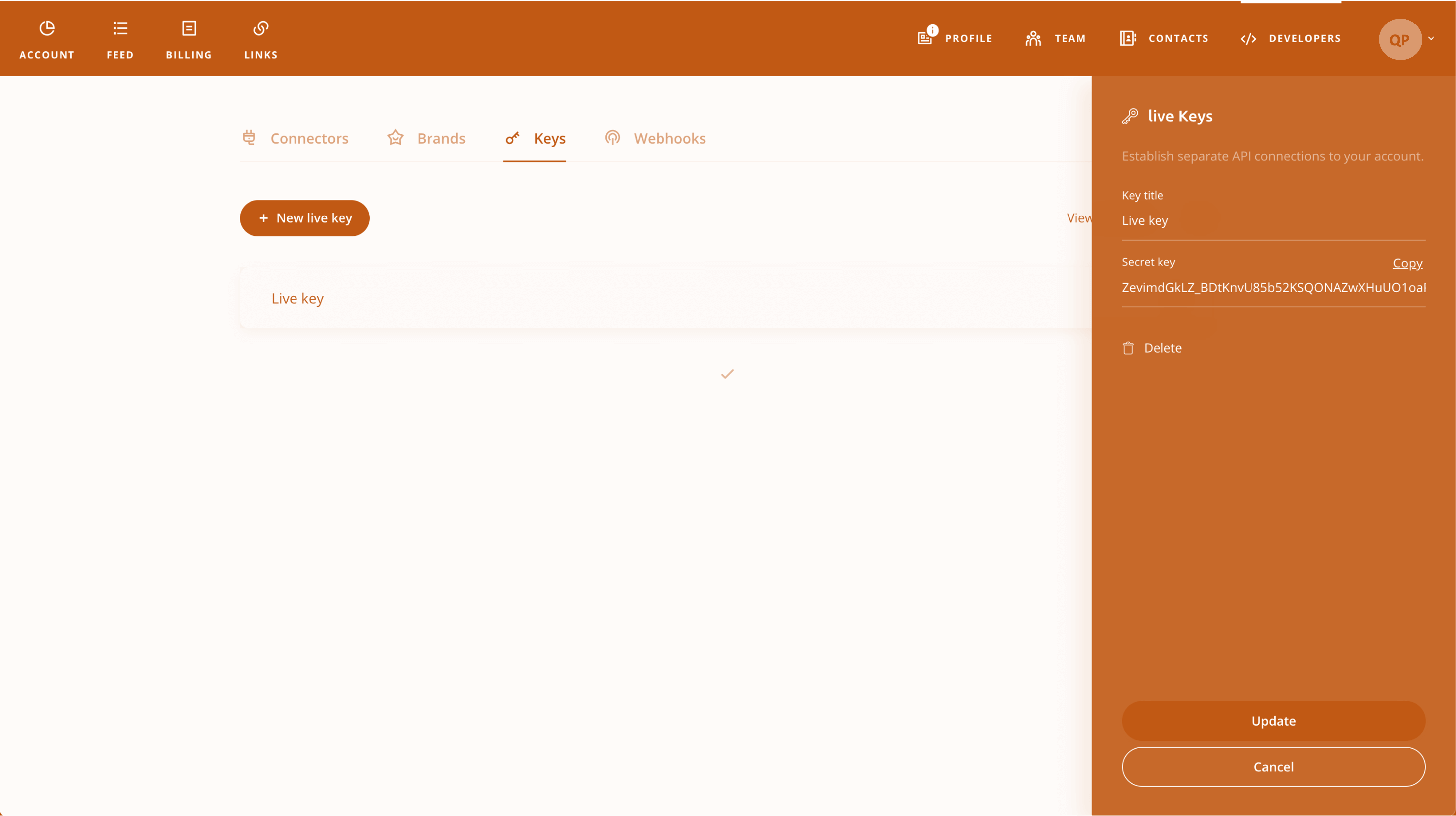Screen dimensions: 1456x816
Task: Toggle the New live key button
Action: point(304,217)
